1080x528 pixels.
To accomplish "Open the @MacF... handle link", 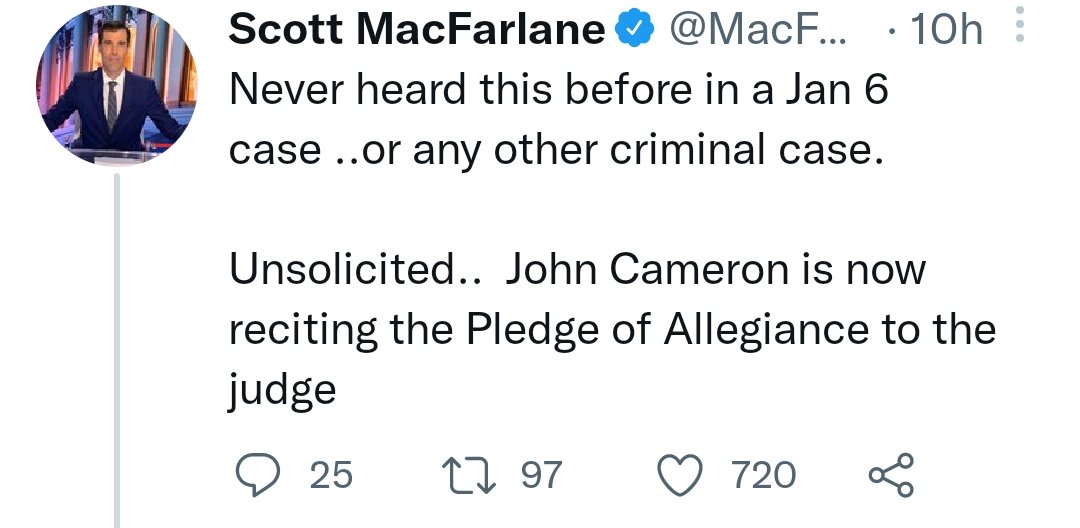I will click(755, 33).
